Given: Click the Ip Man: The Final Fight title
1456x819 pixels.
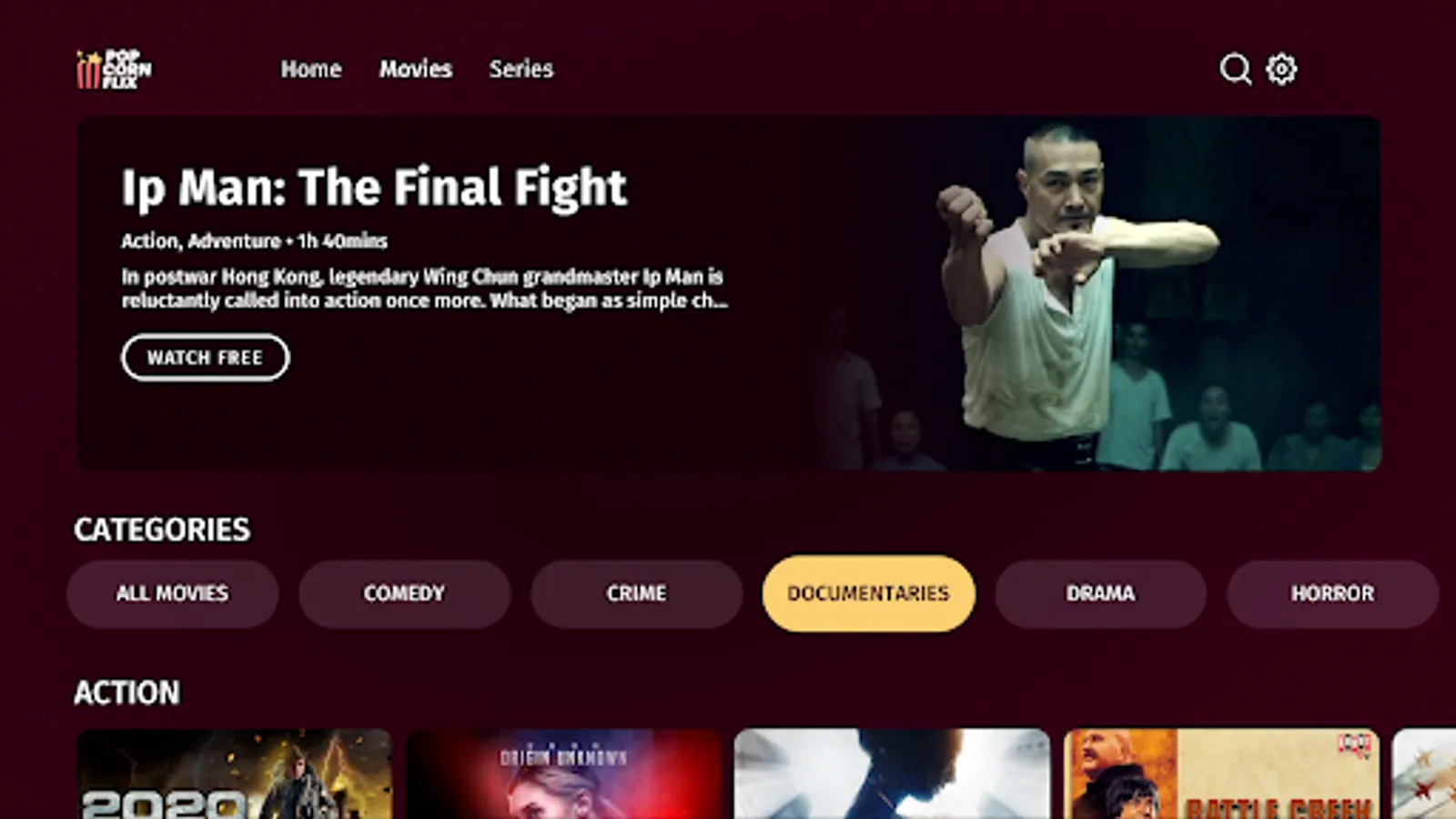Looking at the screenshot, I should [374, 188].
